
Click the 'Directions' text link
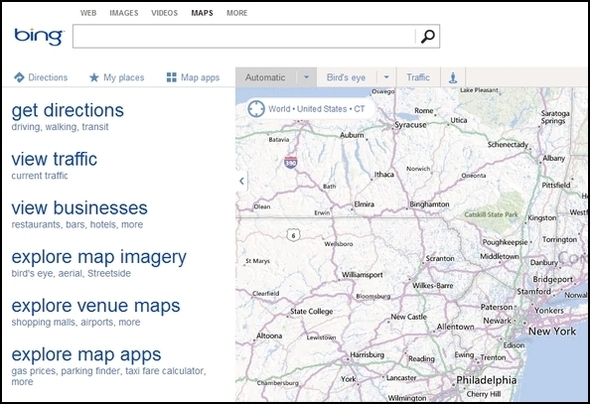(x=48, y=77)
